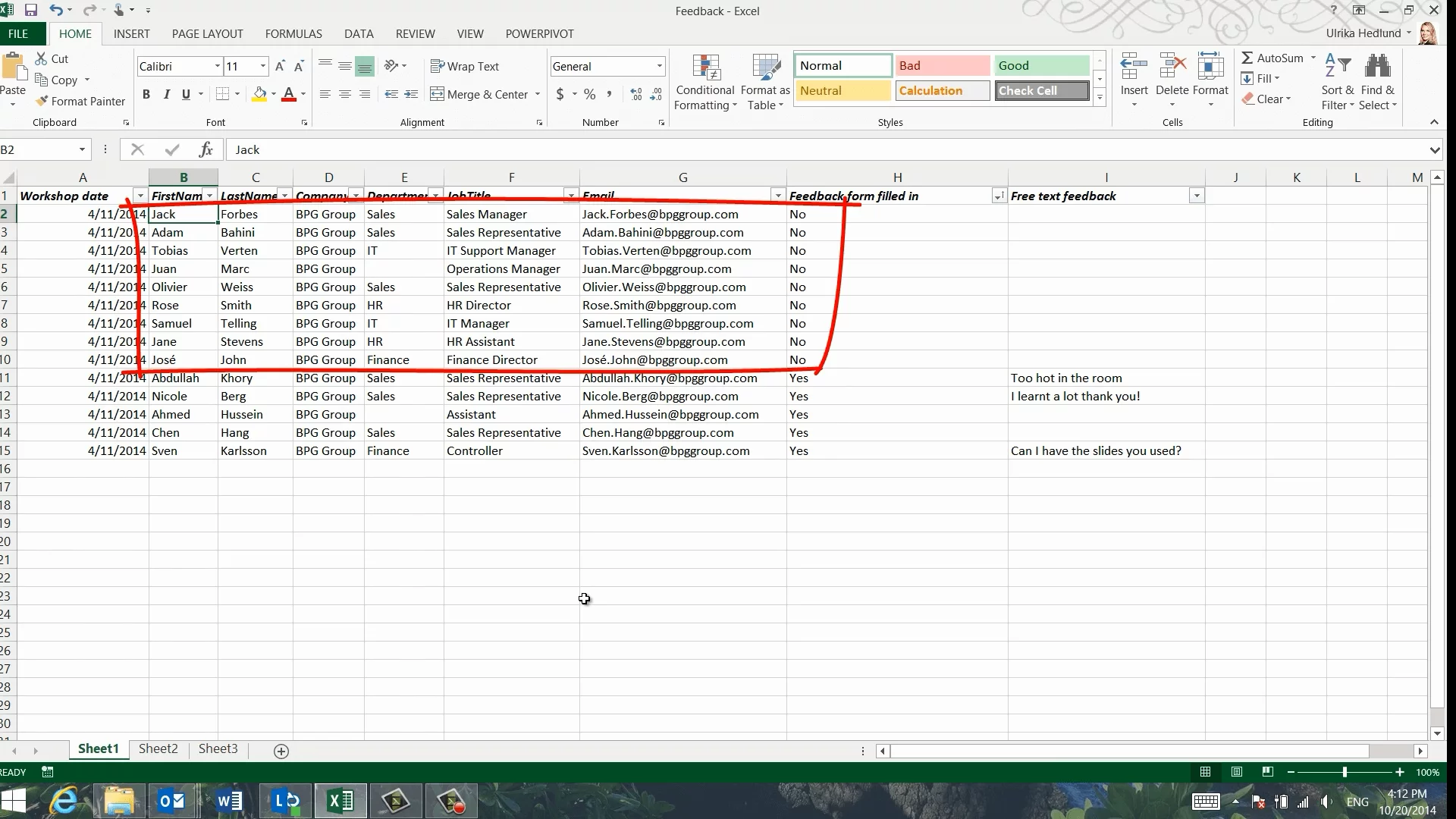This screenshot has width=1456, height=819.
Task: Click the Percent Style icon
Action: coord(589,94)
